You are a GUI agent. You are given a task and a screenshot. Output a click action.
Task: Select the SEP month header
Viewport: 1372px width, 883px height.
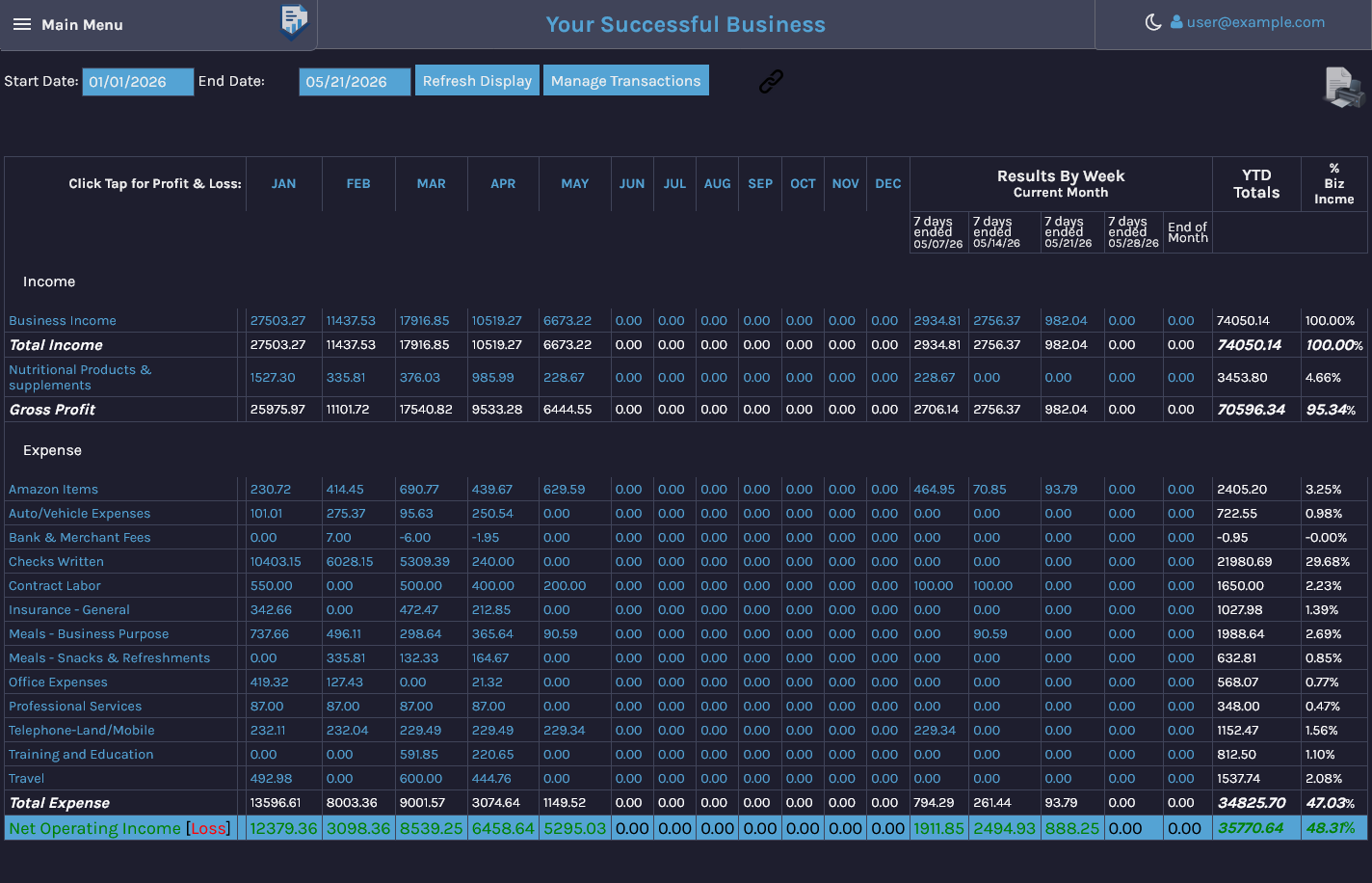point(760,184)
